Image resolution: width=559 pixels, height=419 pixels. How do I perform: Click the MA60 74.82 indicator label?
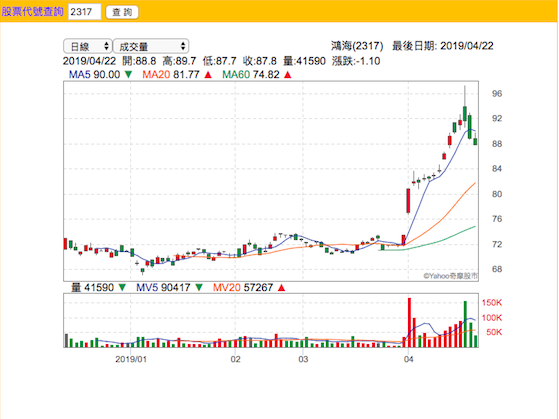click(x=251, y=75)
